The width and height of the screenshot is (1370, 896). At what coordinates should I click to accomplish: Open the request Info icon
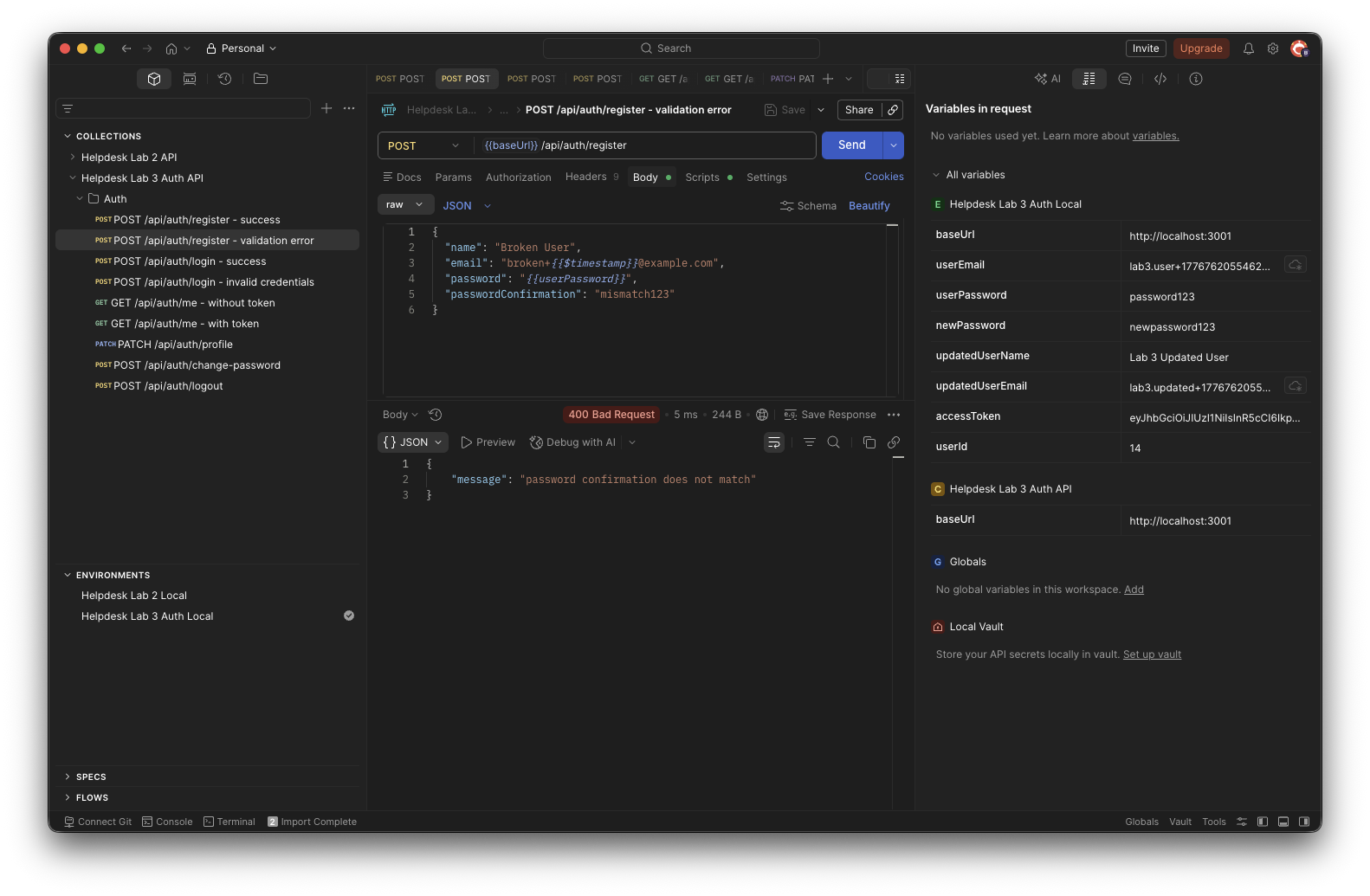1196,79
